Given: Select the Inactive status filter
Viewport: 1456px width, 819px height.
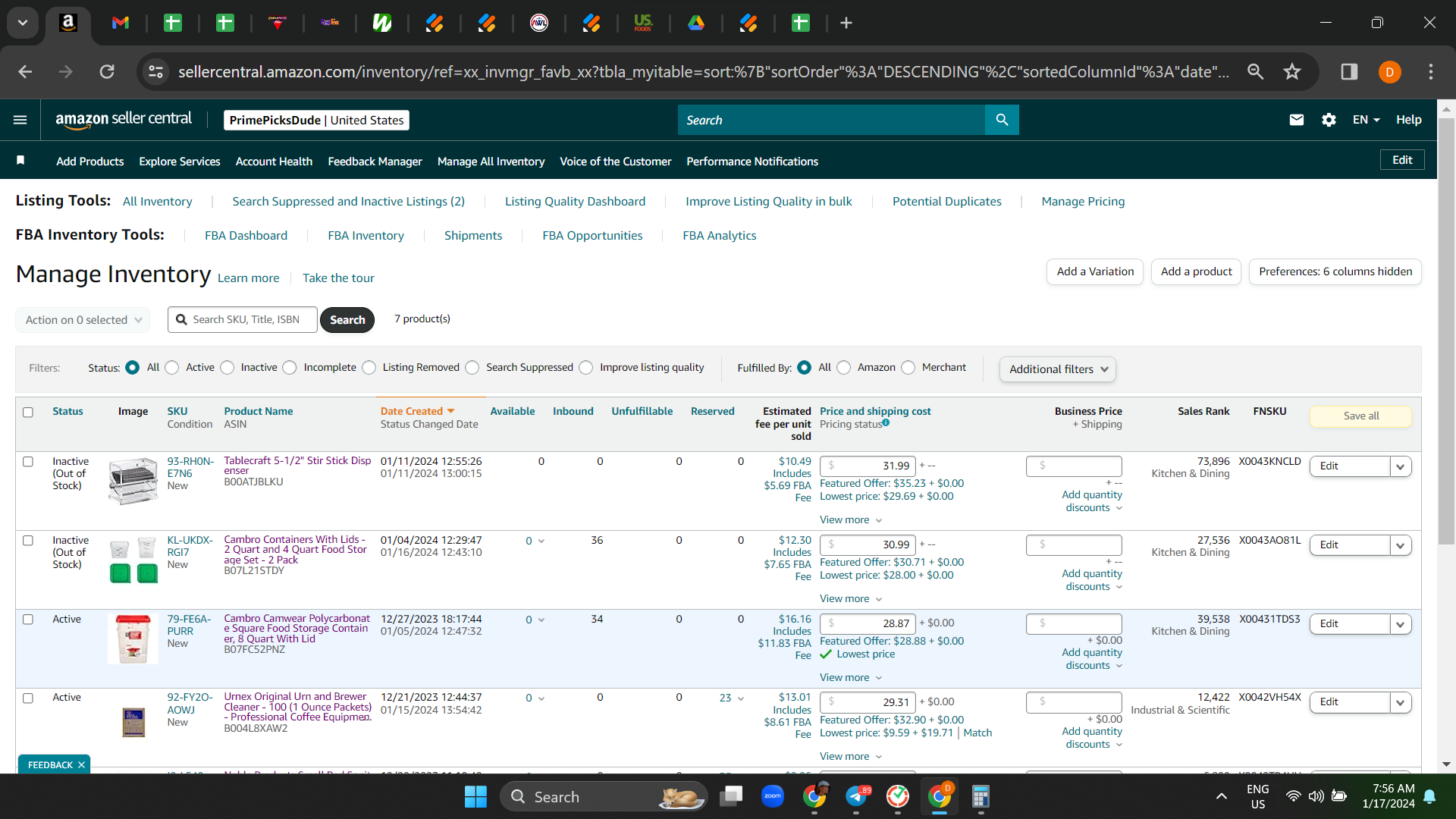Looking at the screenshot, I should pos(227,368).
